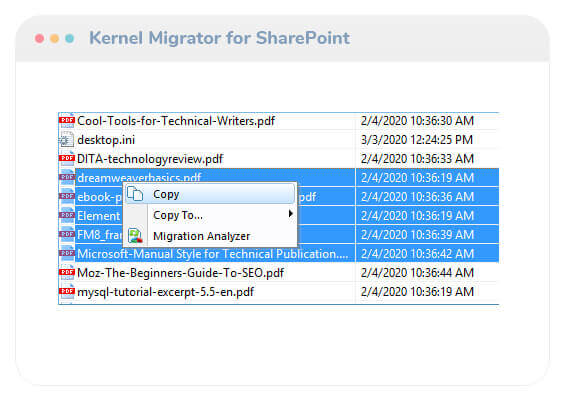The width and height of the screenshot is (565, 401).
Task: Click the desktop.ini file icon
Action: tap(67, 140)
